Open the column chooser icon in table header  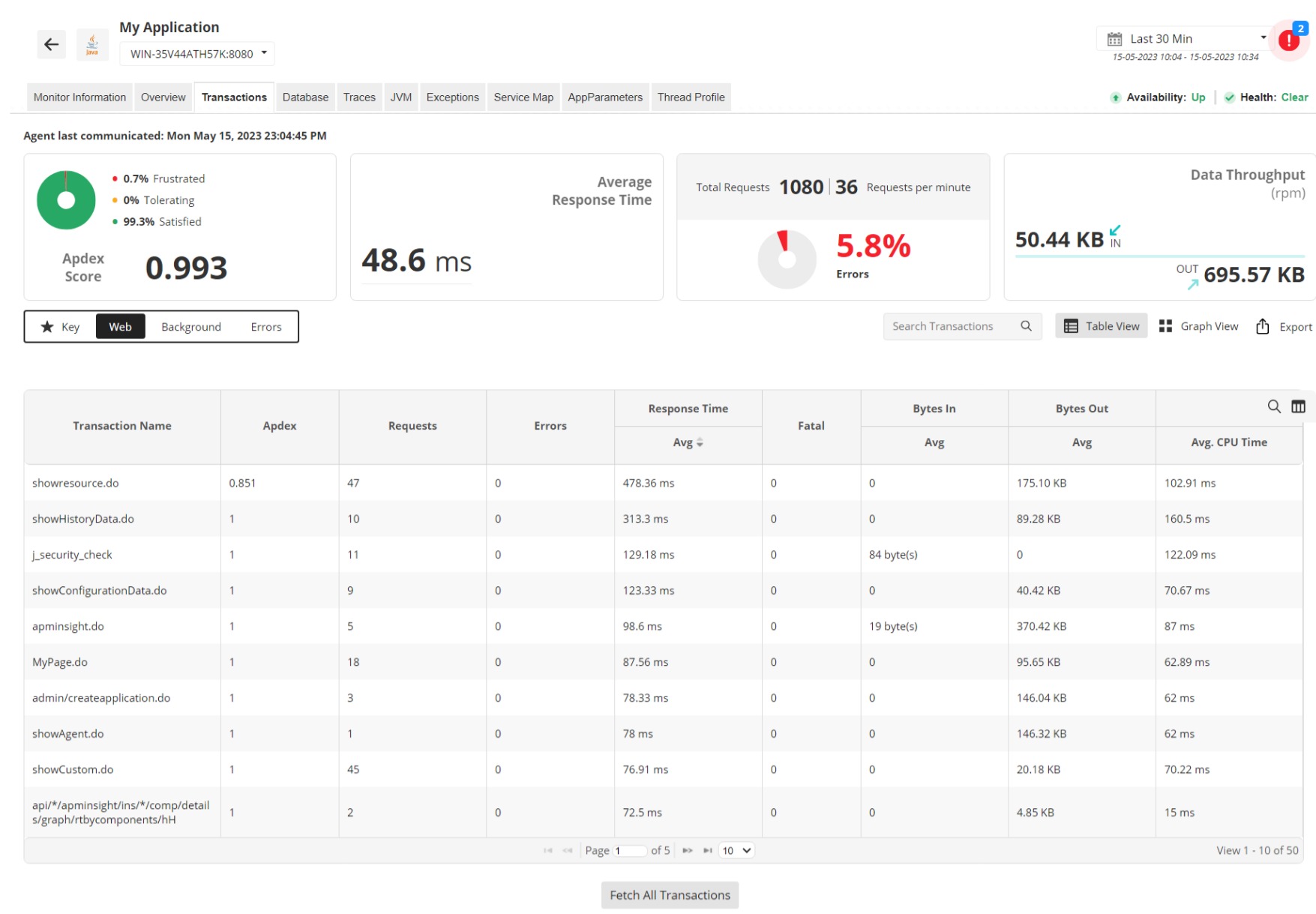click(x=1299, y=406)
